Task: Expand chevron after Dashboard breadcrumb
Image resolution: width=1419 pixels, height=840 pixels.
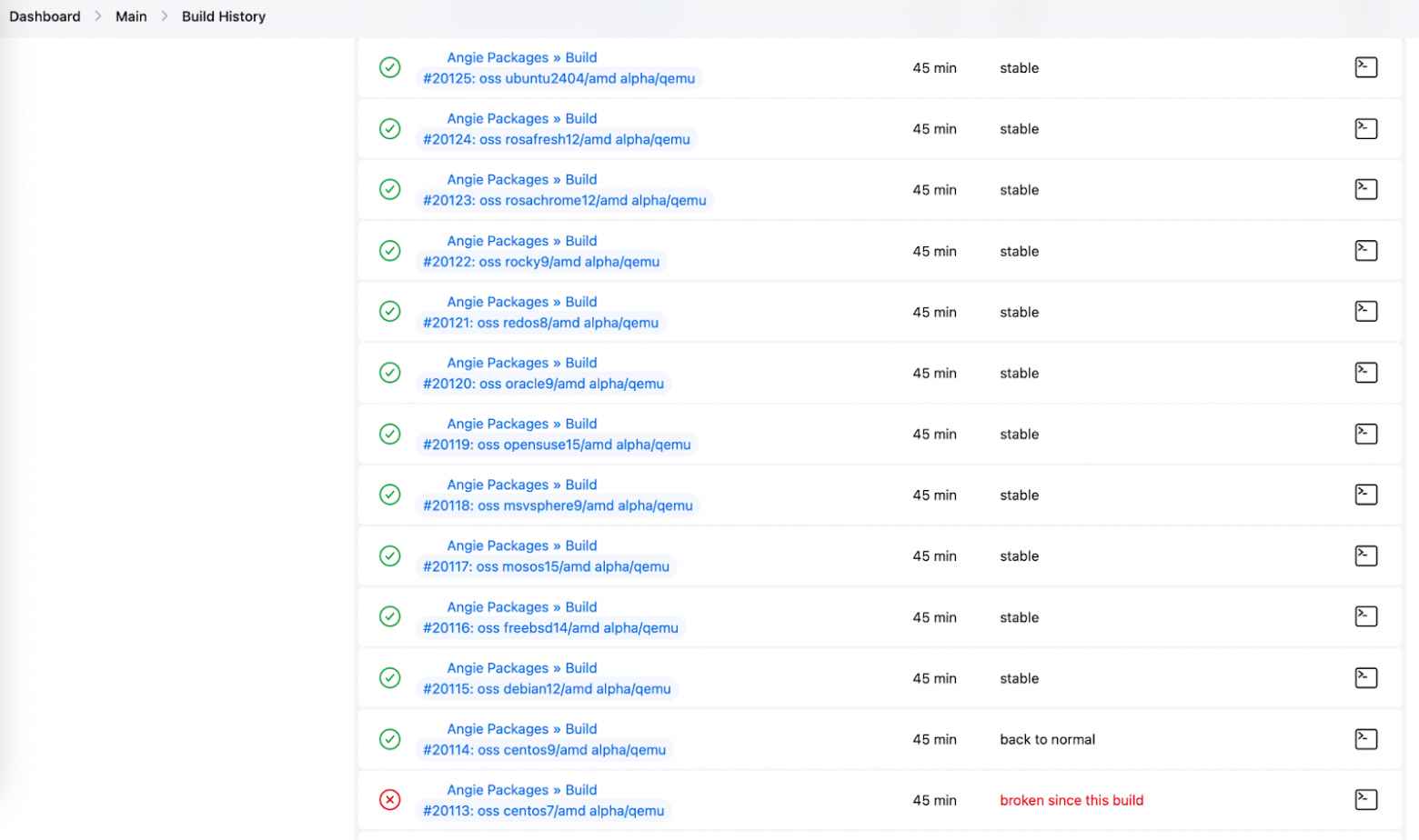Action: coord(98,16)
